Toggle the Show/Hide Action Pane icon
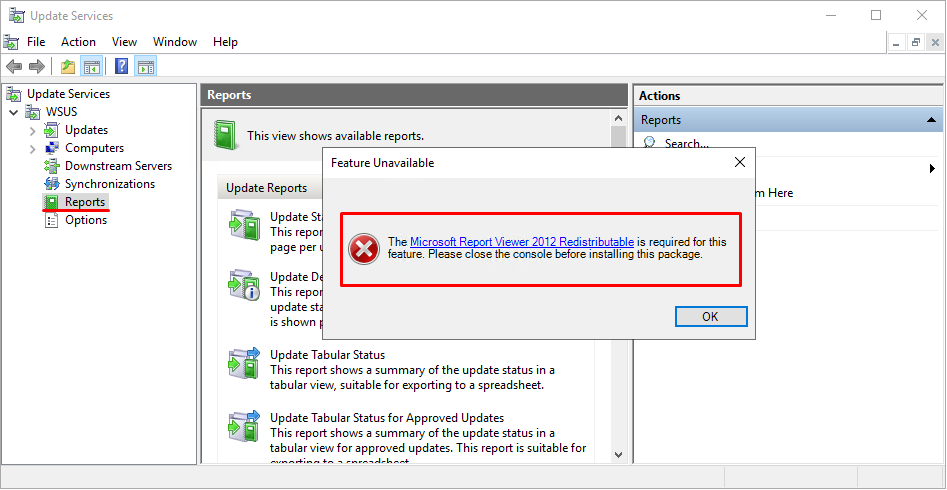The height and width of the screenshot is (490, 947). (x=145, y=66)
